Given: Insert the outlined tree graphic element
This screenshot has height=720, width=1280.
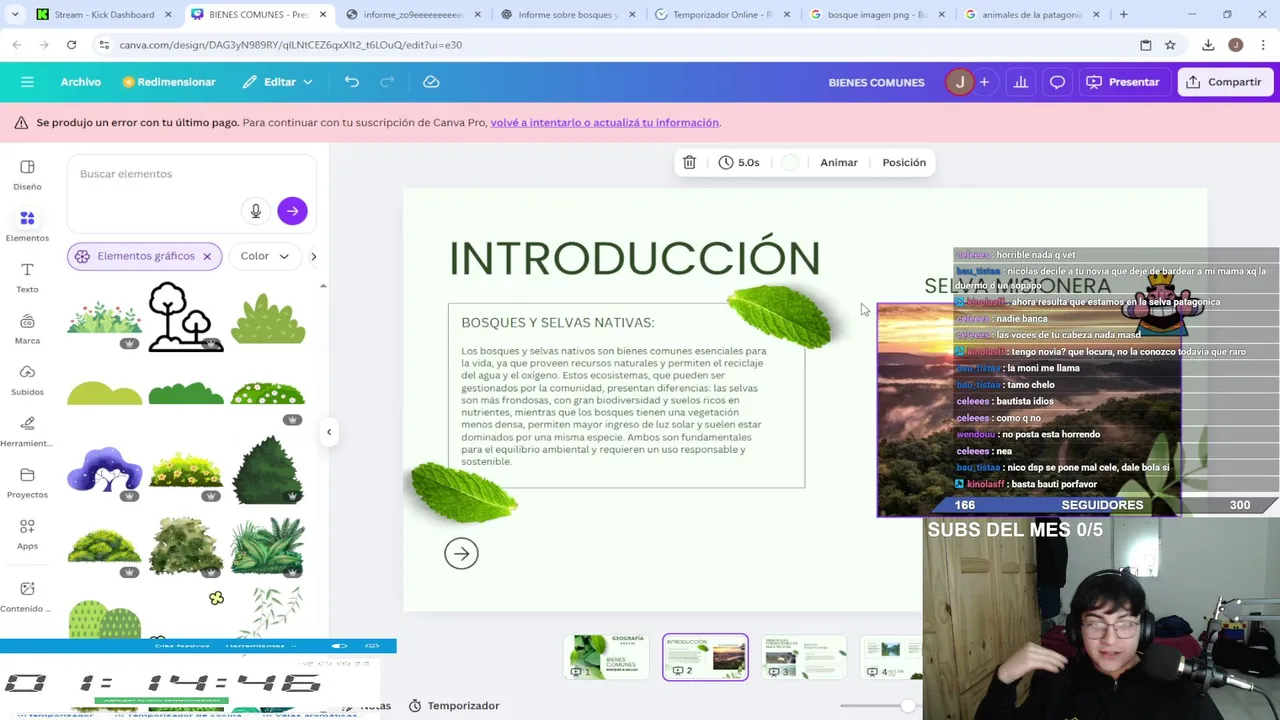Looking at the screenshot, I should tap(186, 317).
